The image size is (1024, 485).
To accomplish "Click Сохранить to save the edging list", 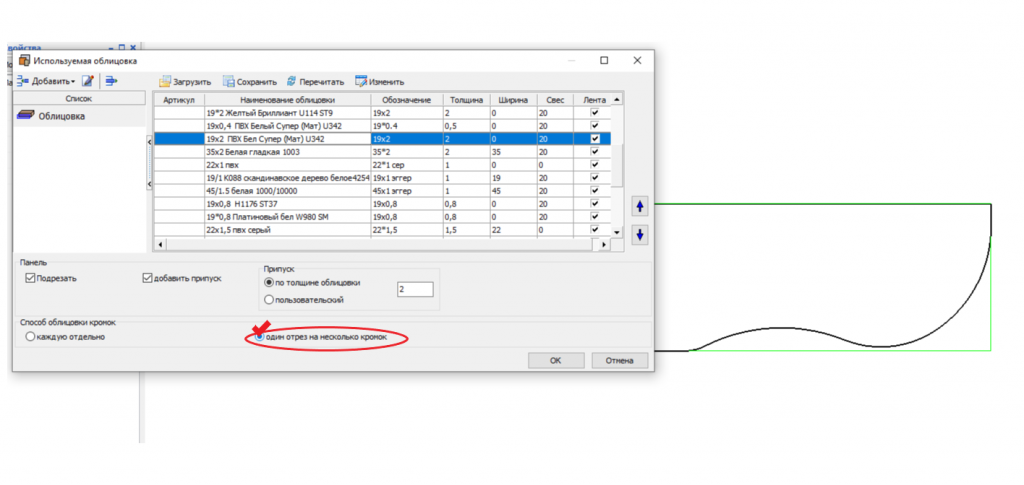I will [249, 82].
